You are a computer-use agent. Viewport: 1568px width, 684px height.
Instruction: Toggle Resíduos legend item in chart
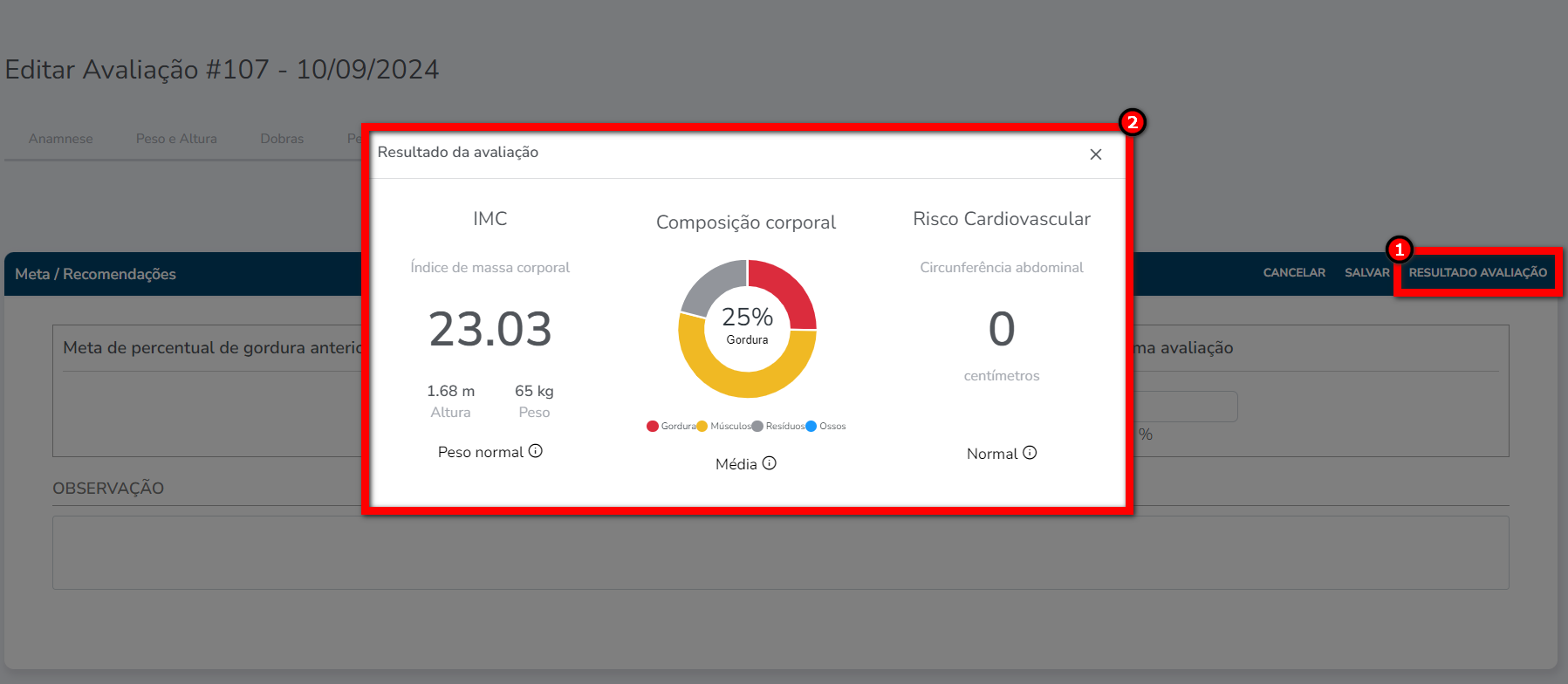tap(778, 427)
